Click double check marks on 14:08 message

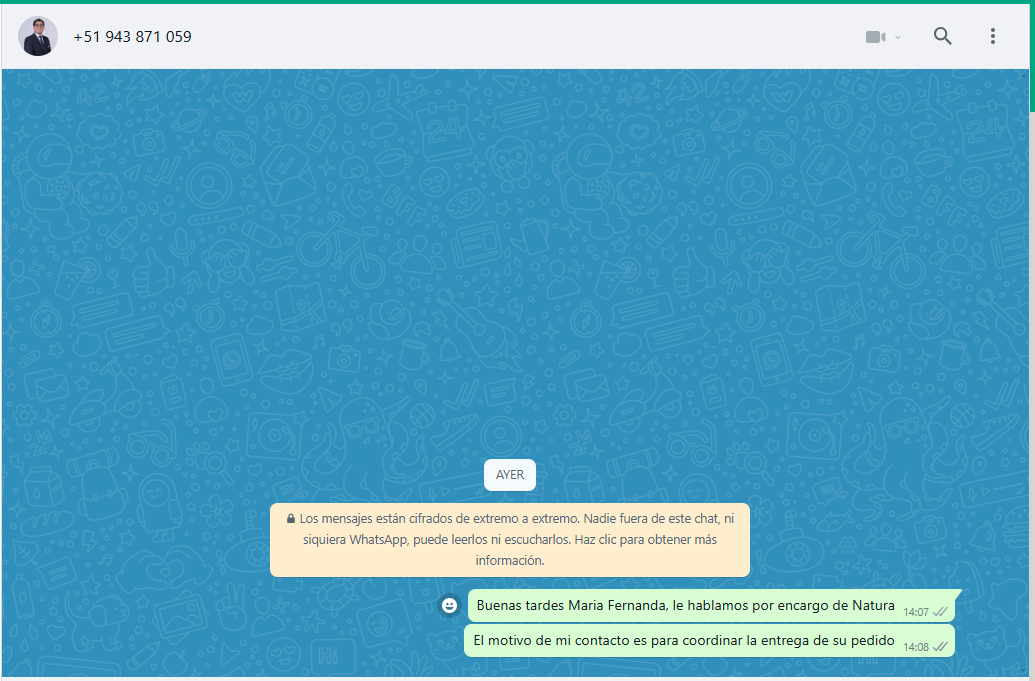pyautogui.click(x=940, y=646)
